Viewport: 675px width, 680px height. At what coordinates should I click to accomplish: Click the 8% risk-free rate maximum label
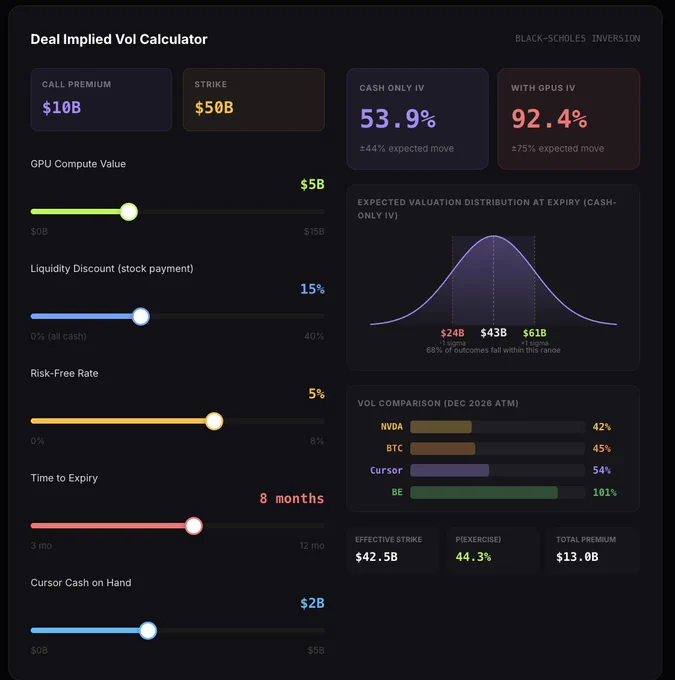click(x=317, y=441)
